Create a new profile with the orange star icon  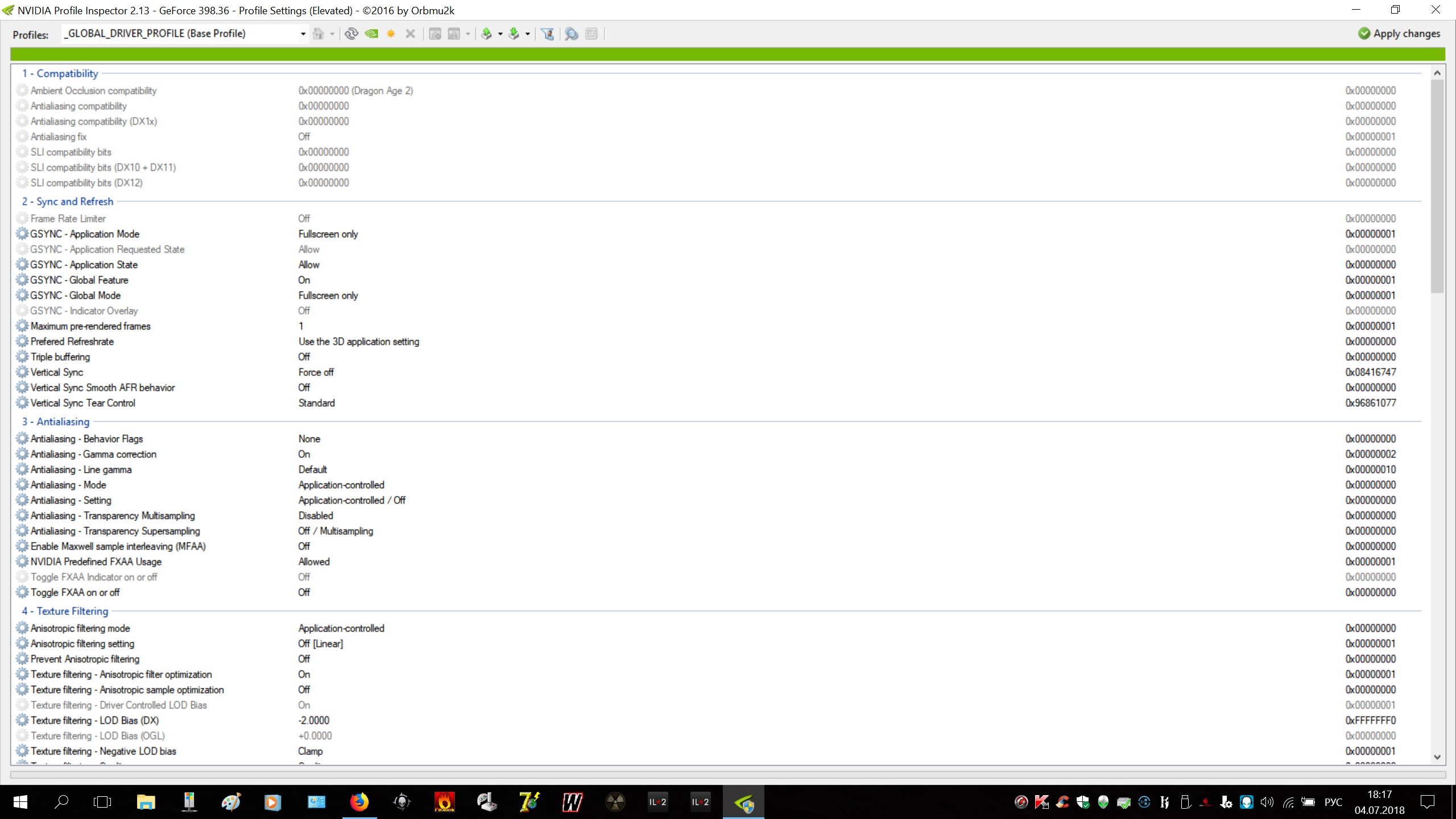[391, 34]
